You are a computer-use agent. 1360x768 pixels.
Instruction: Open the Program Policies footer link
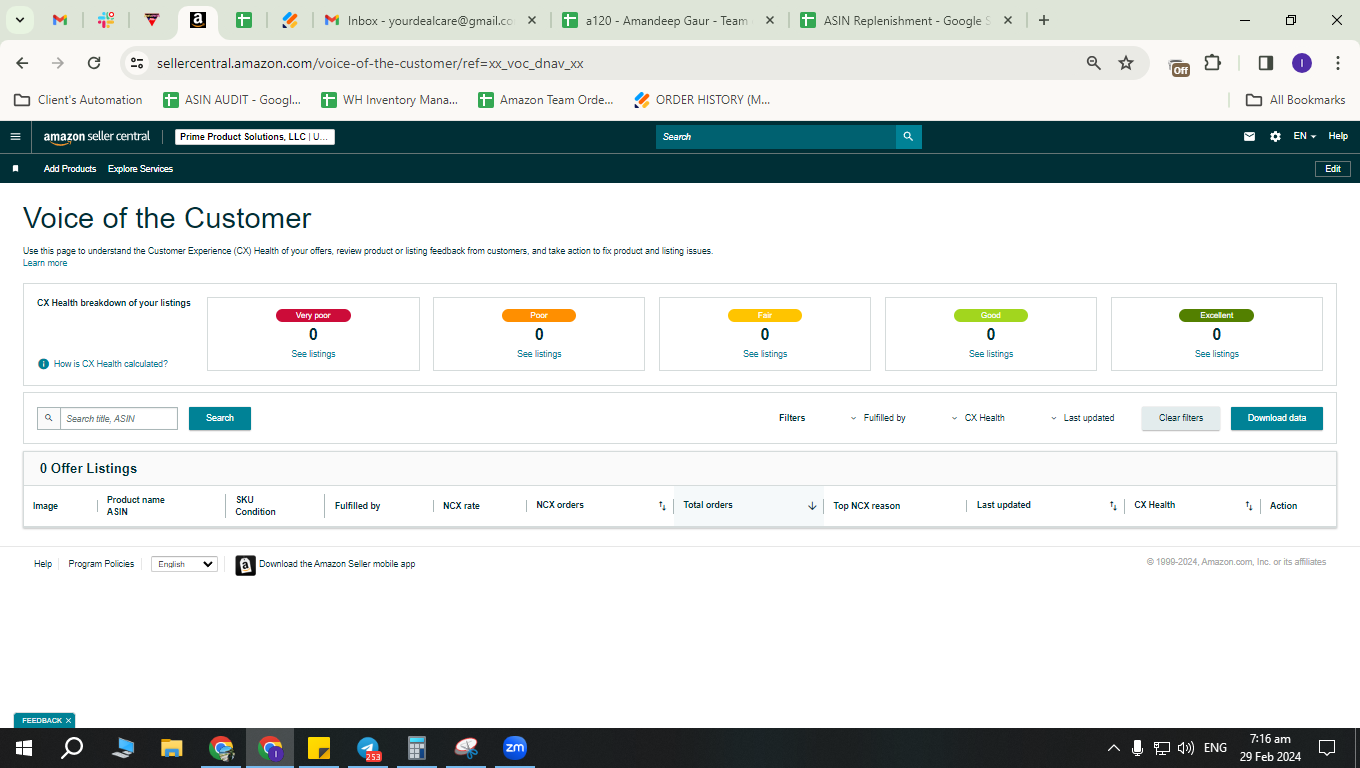pyautogui.click(x=101, y=564)
